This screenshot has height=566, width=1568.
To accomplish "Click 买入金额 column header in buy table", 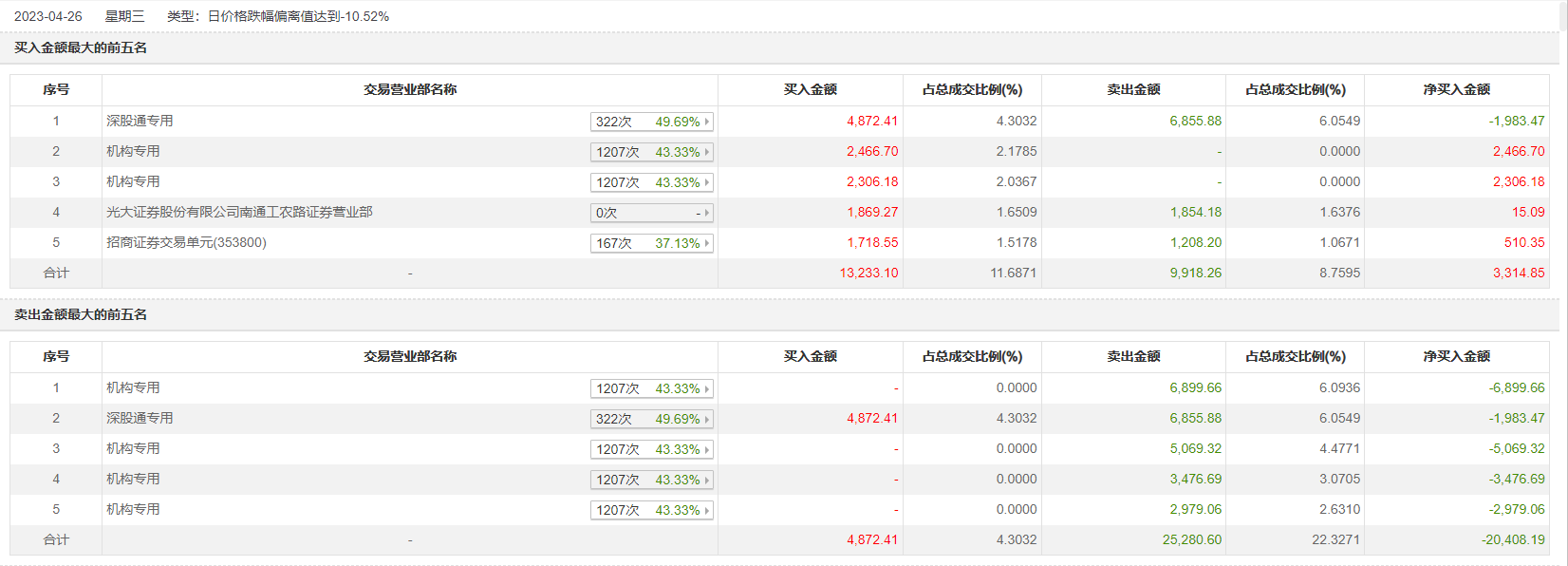I will pyautogui.click(x=810, y=89).
